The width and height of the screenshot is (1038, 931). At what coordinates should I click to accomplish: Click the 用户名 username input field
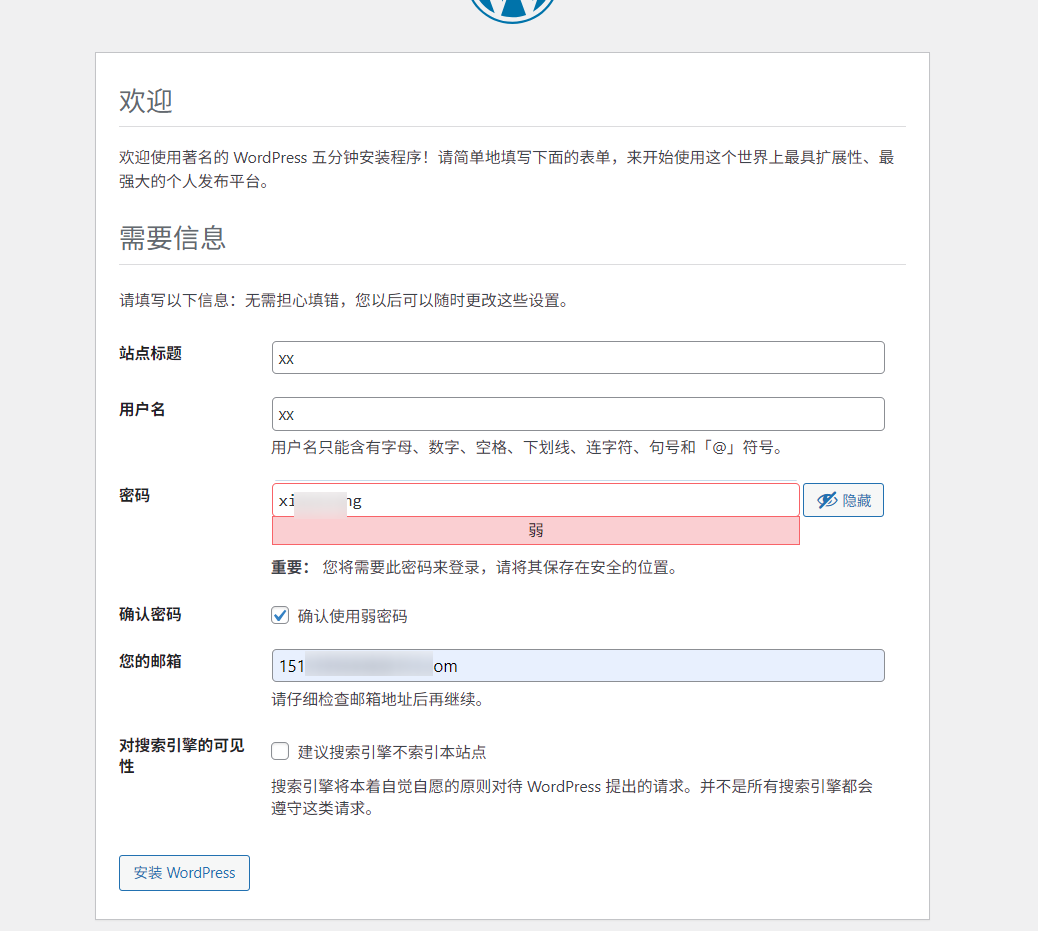pos(578,414)
